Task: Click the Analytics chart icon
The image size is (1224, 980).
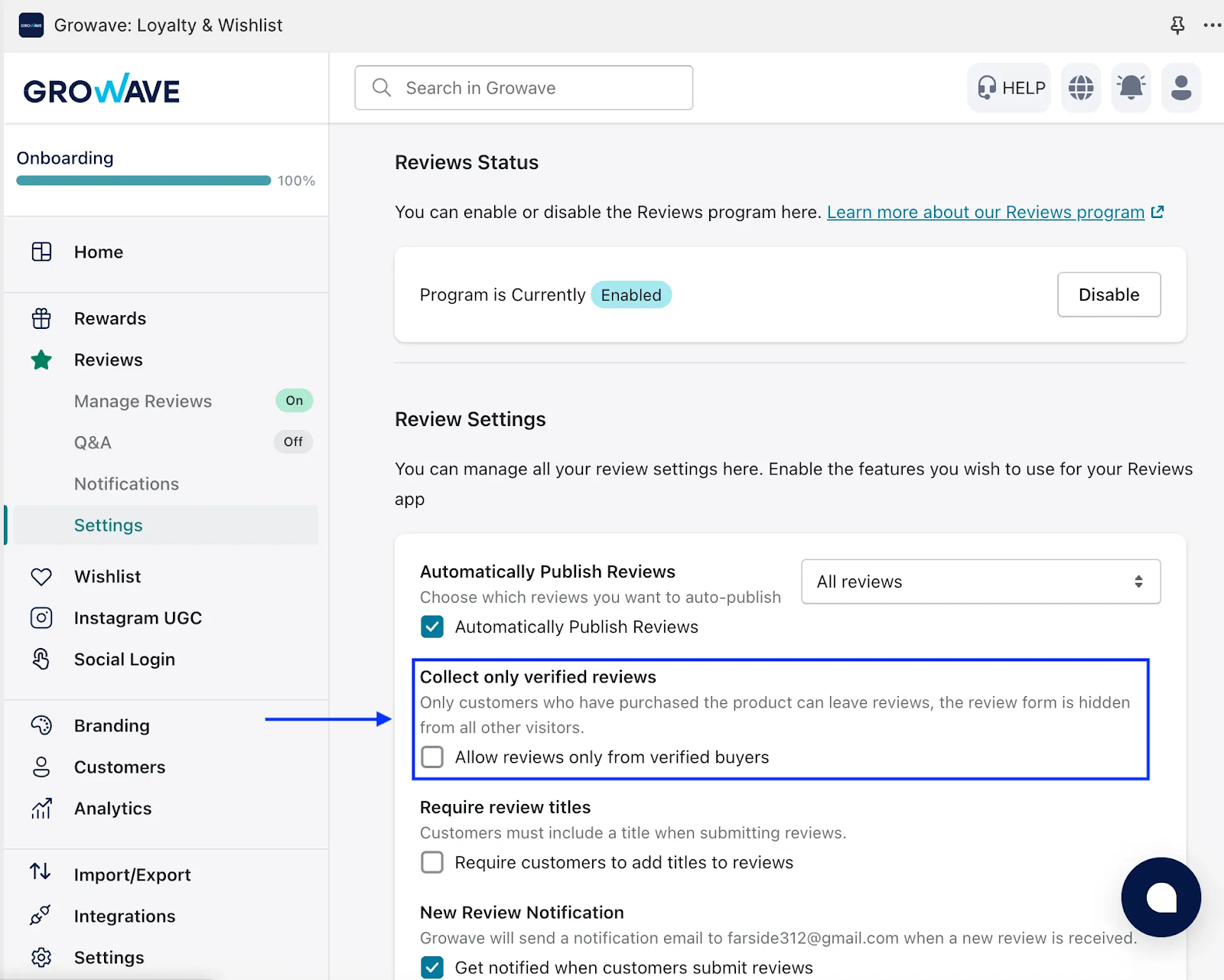Action: coord(41,808)
